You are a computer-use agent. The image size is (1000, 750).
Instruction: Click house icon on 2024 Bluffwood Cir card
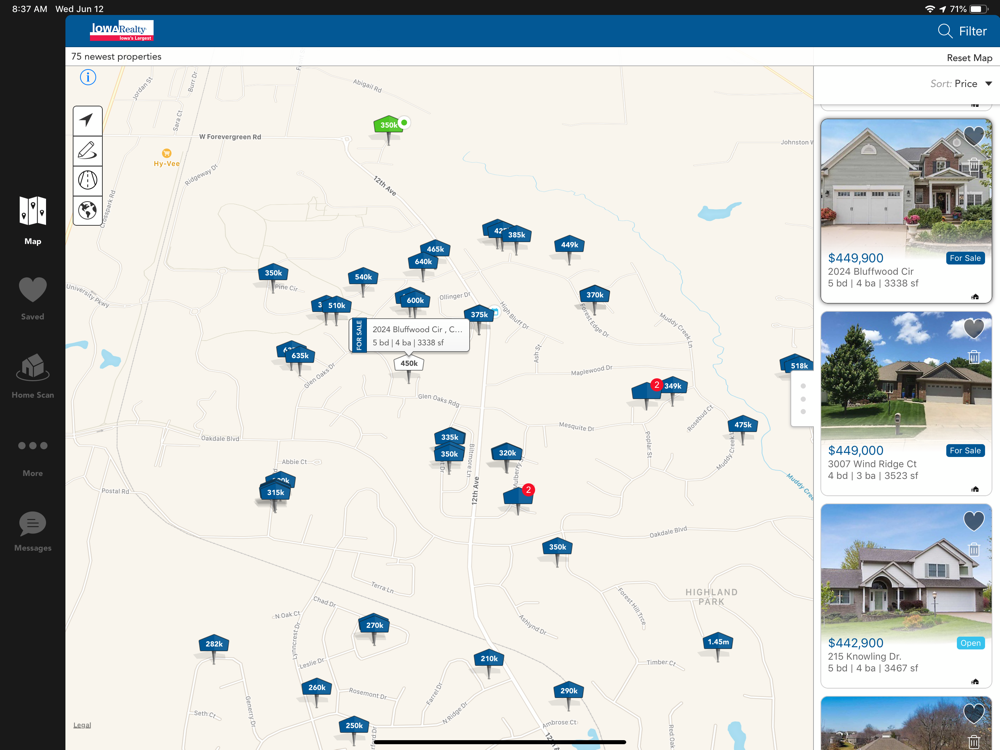[x=974, y=297]
